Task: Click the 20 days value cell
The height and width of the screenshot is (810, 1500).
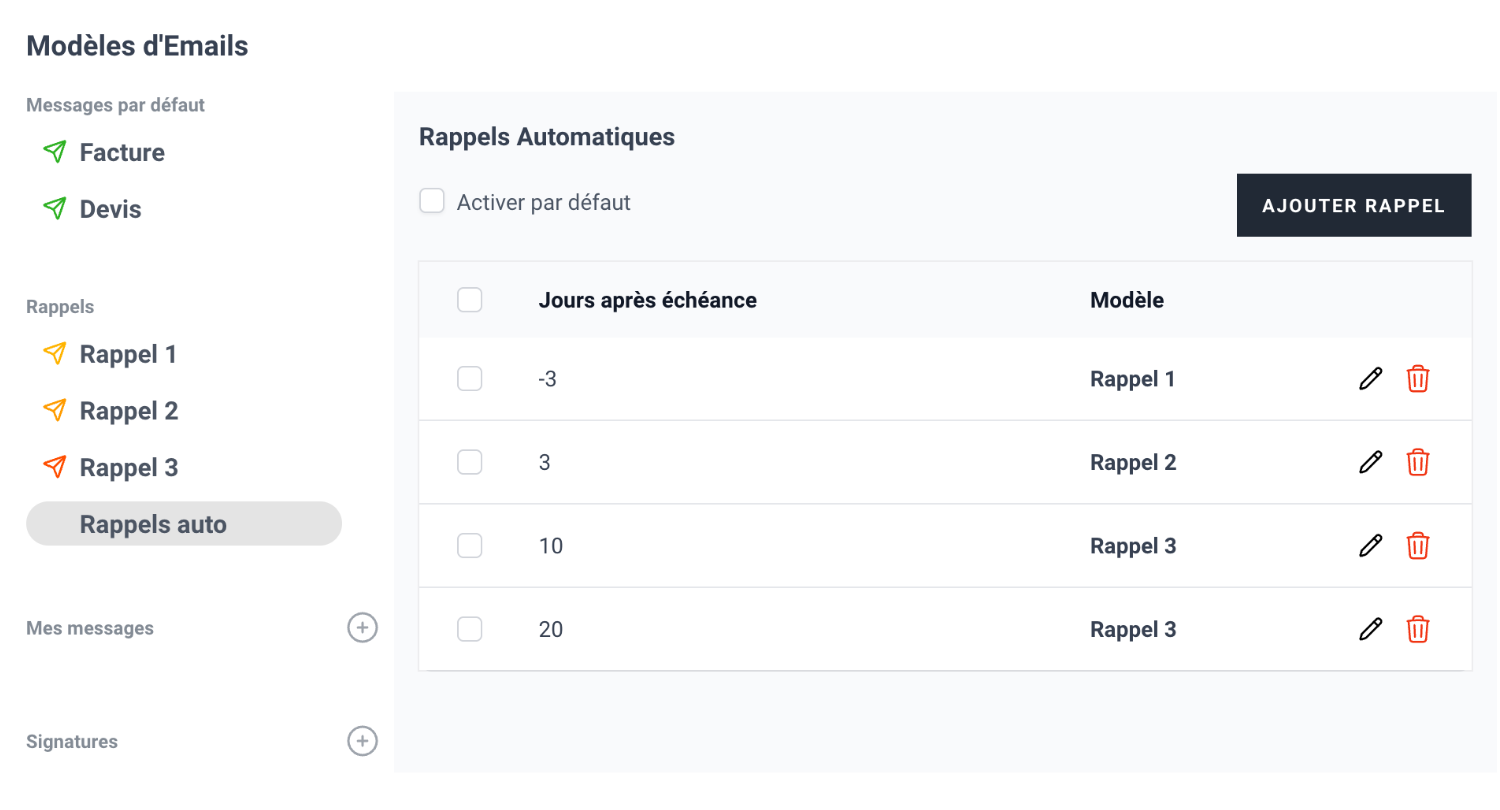Action: coord(551,629)
